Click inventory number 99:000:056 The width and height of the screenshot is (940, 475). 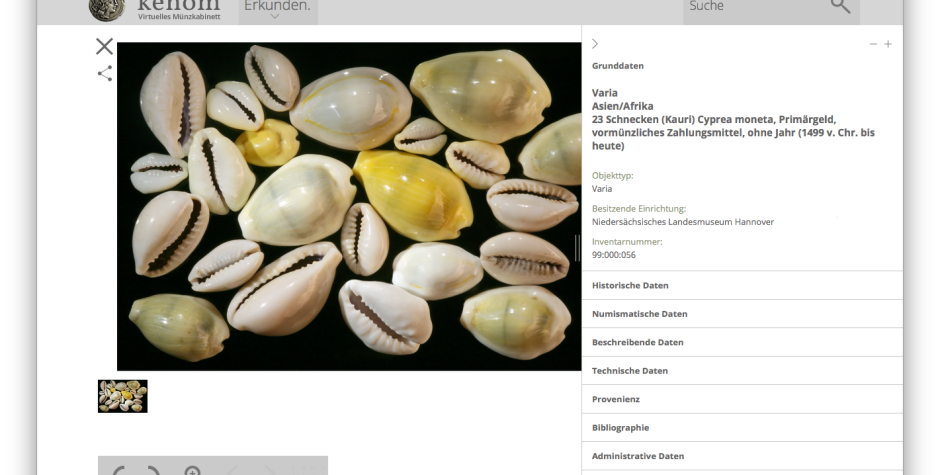614,255
